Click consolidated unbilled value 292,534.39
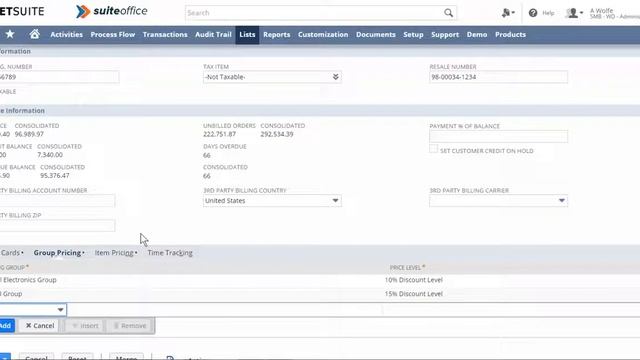This screenshot has width=640, height=360. point(277,134)
